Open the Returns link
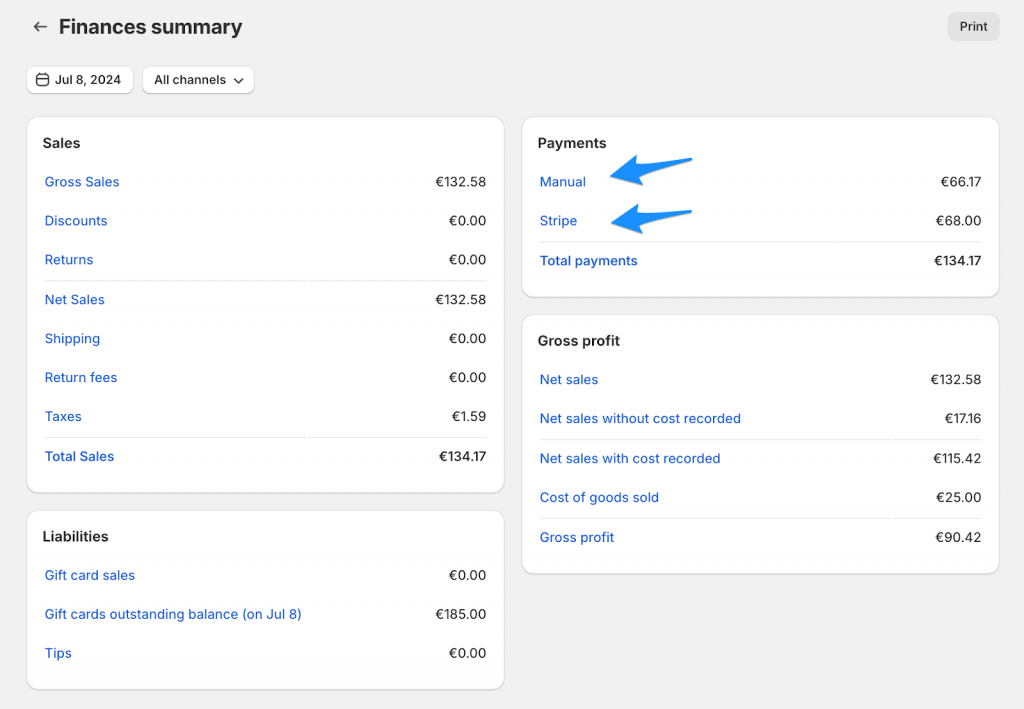The width and height of the screenshot is (1024, 709). (69, 260)
